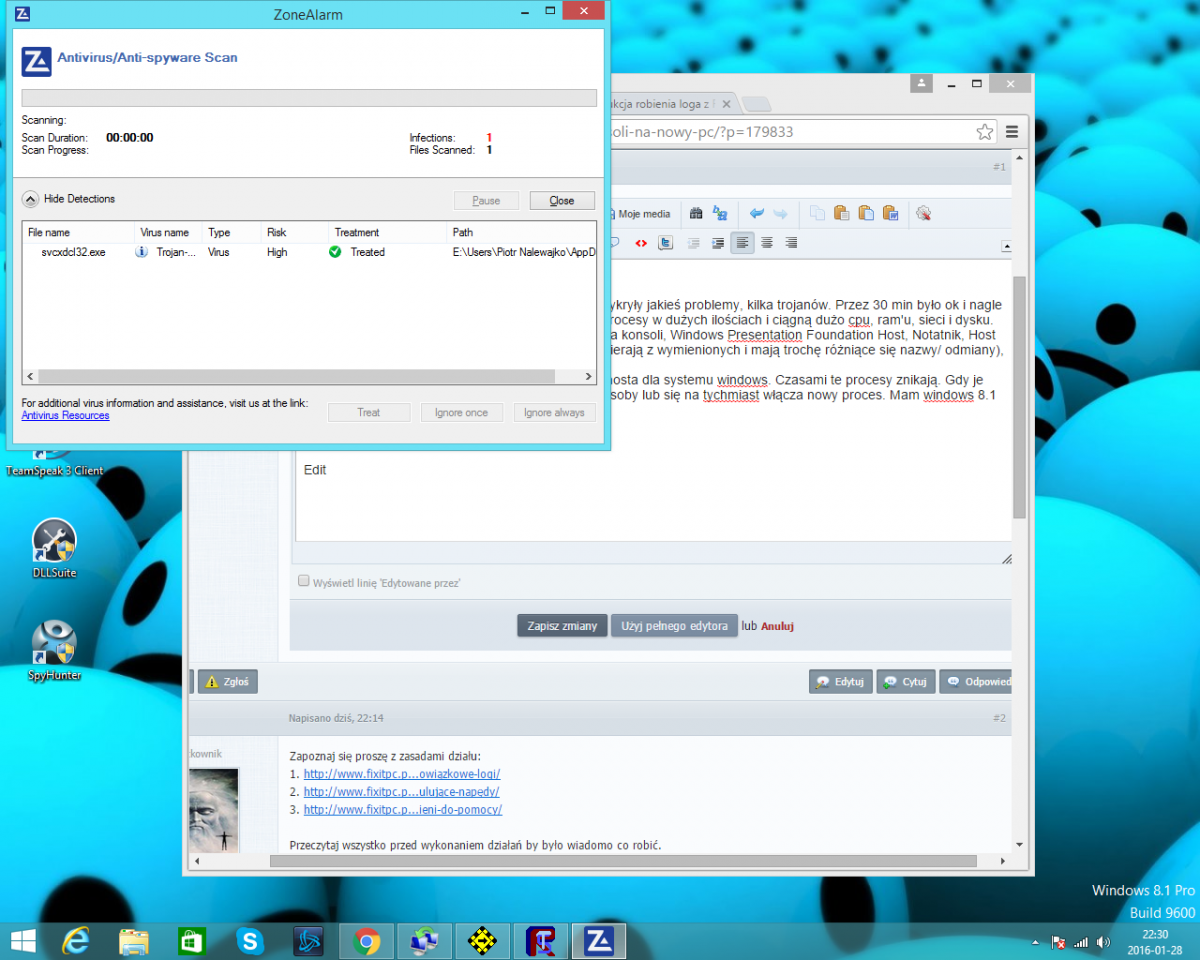Click the copy icon in editor toolbar
Viewport: 1200px width, 960px height.
click(817, 213)
